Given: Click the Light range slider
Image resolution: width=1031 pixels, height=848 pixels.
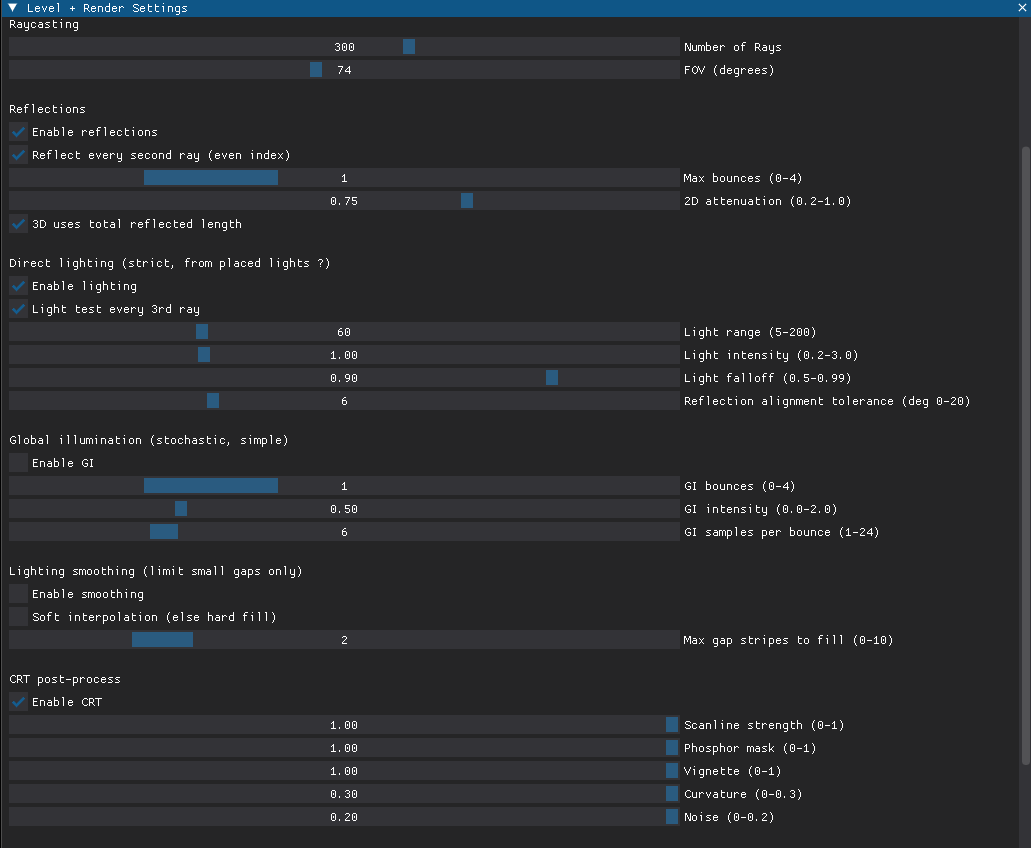Looking at the screenshot, I should (344, 332).
